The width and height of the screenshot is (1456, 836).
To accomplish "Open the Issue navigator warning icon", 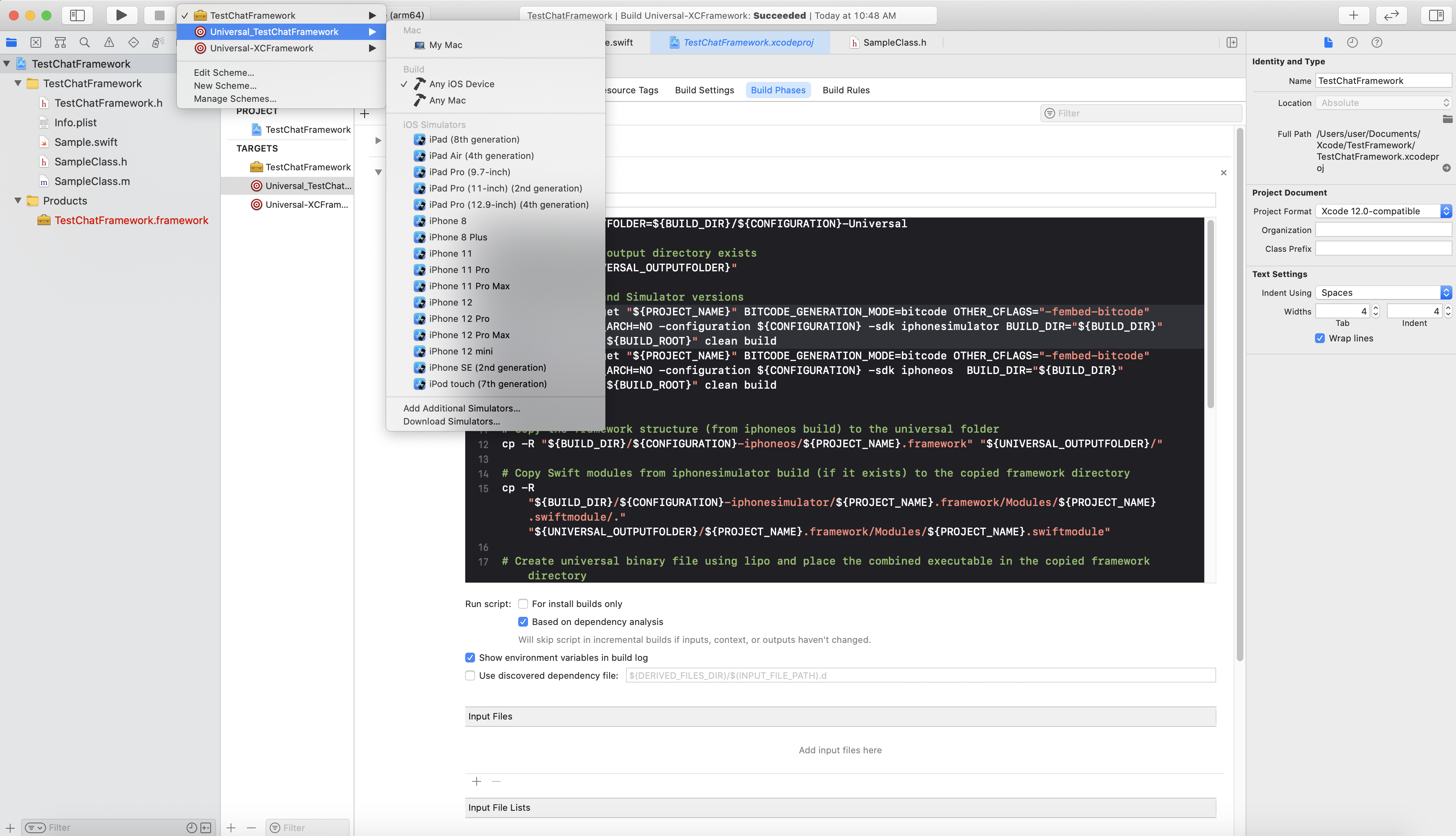I will (108, 42).
